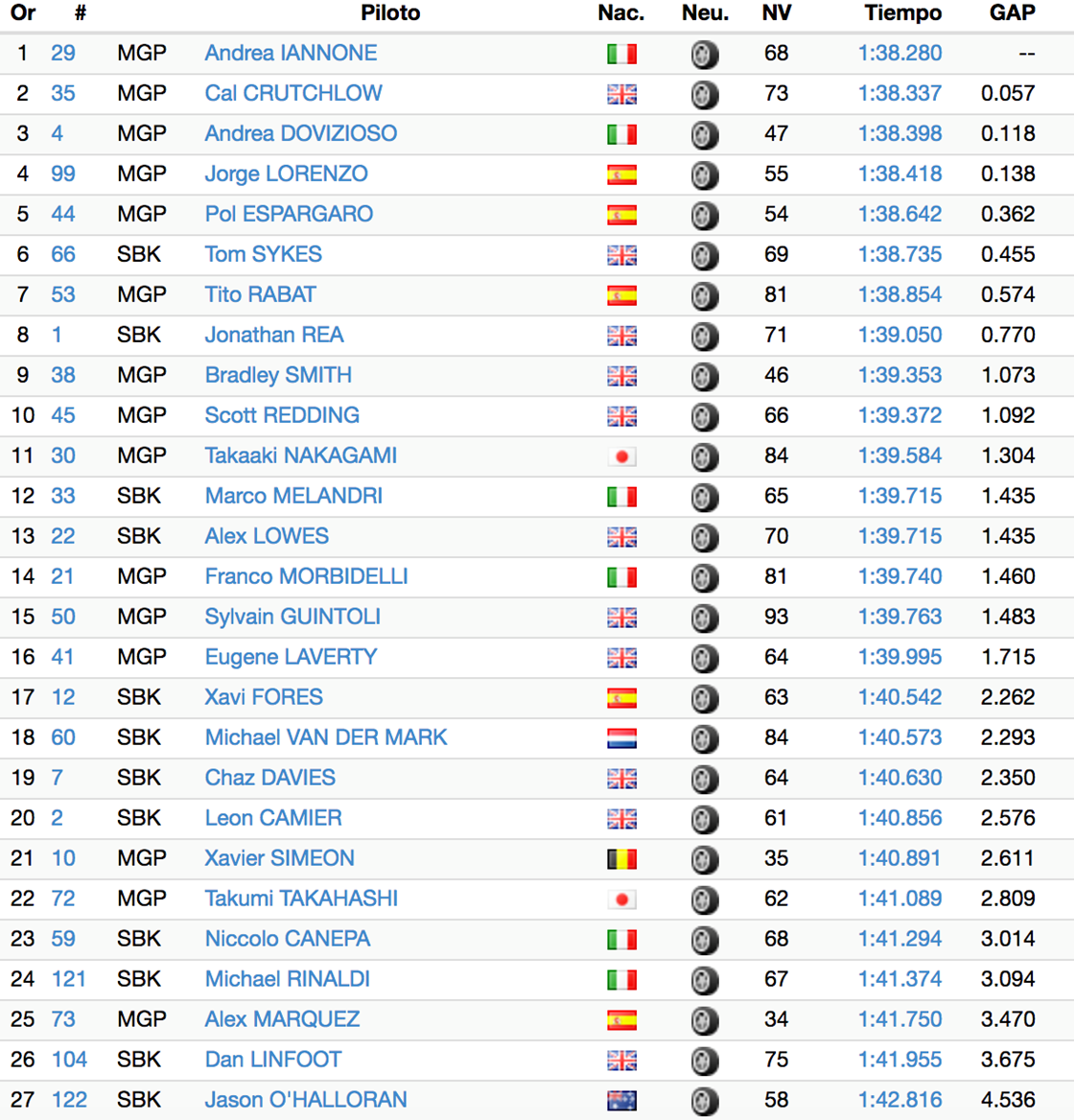Click the tyre icon in Eugene LAVERTY row

pyautogui.click(x=705, y=659)
